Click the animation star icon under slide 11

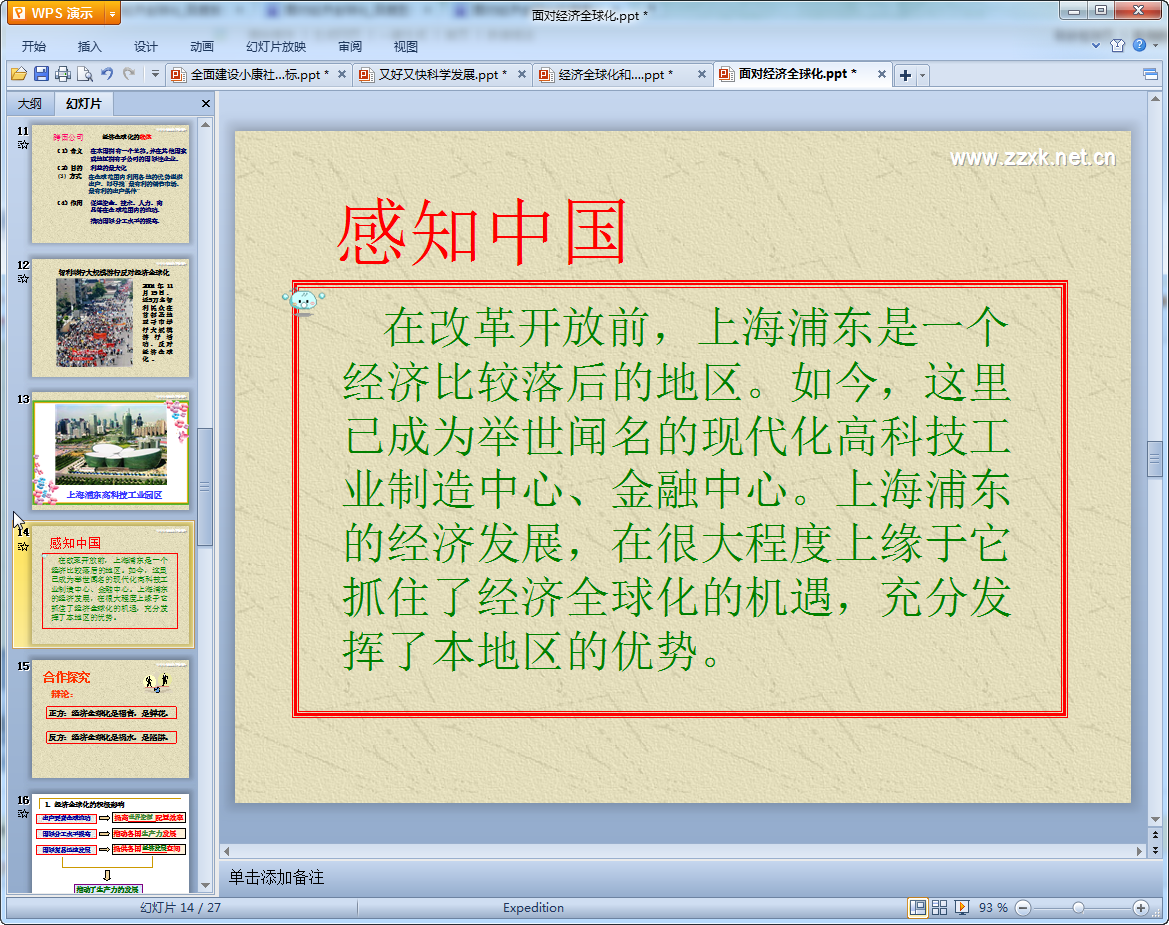[23, 145]
